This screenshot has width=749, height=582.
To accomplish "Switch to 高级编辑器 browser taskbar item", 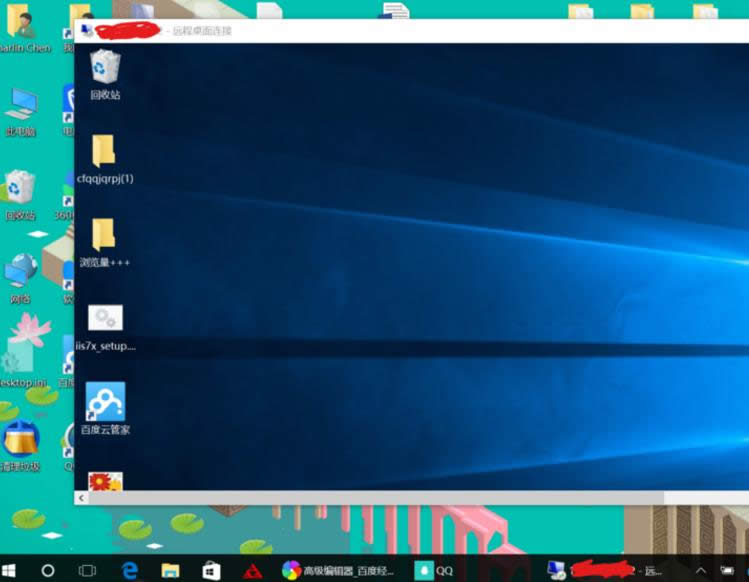I will pos(338,570).
